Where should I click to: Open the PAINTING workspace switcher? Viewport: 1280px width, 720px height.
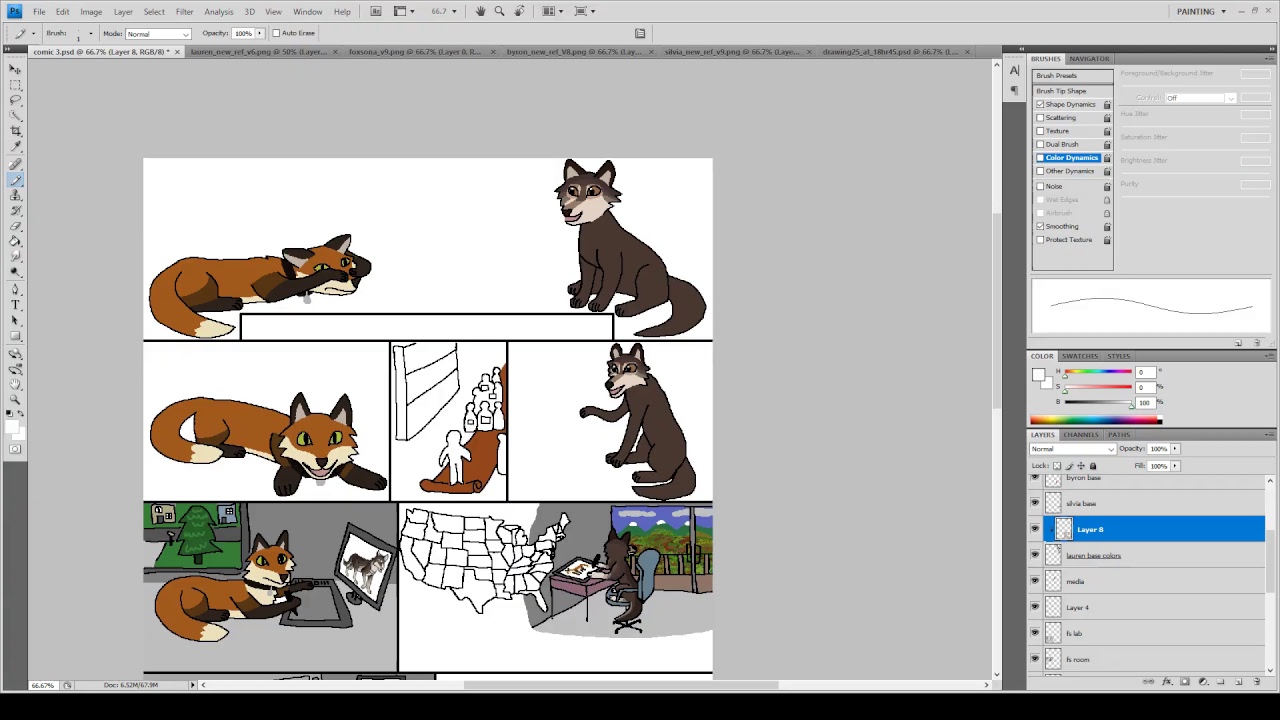pyautogui.click(x=1201, y=11)
